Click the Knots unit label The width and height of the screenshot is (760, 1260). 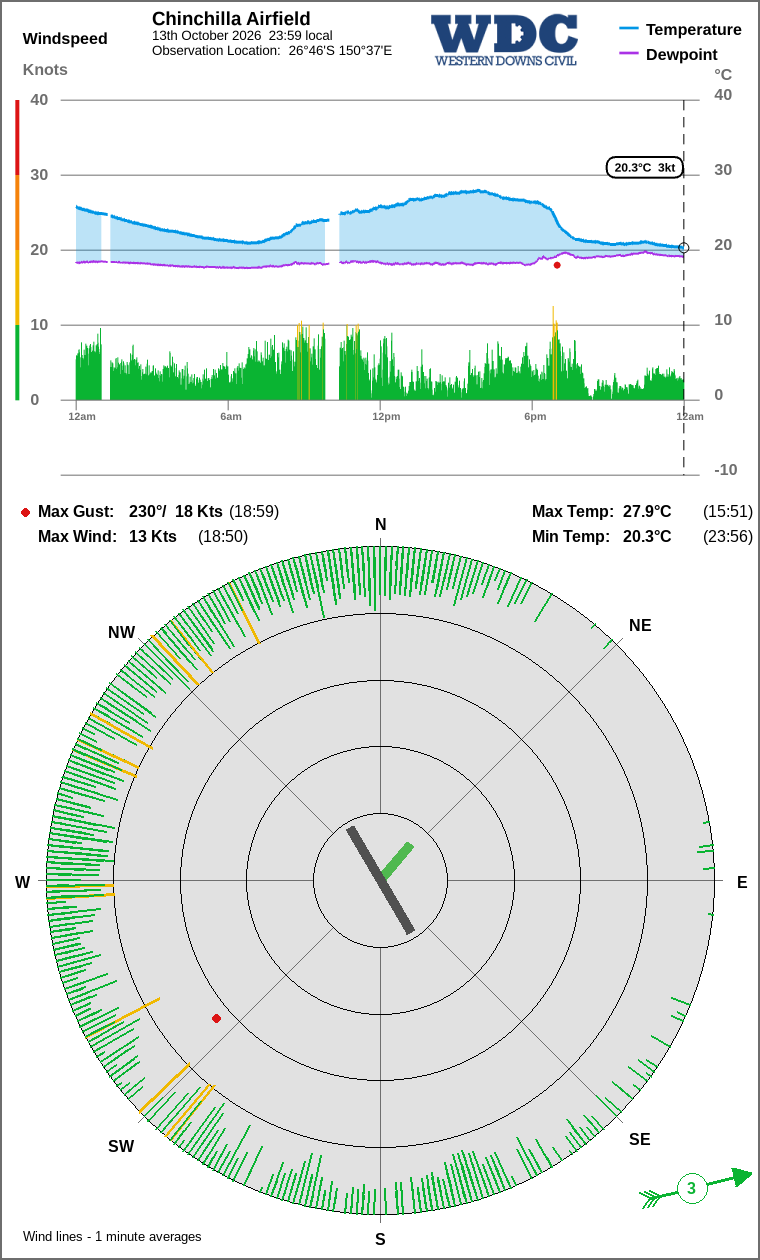point(45,69)
